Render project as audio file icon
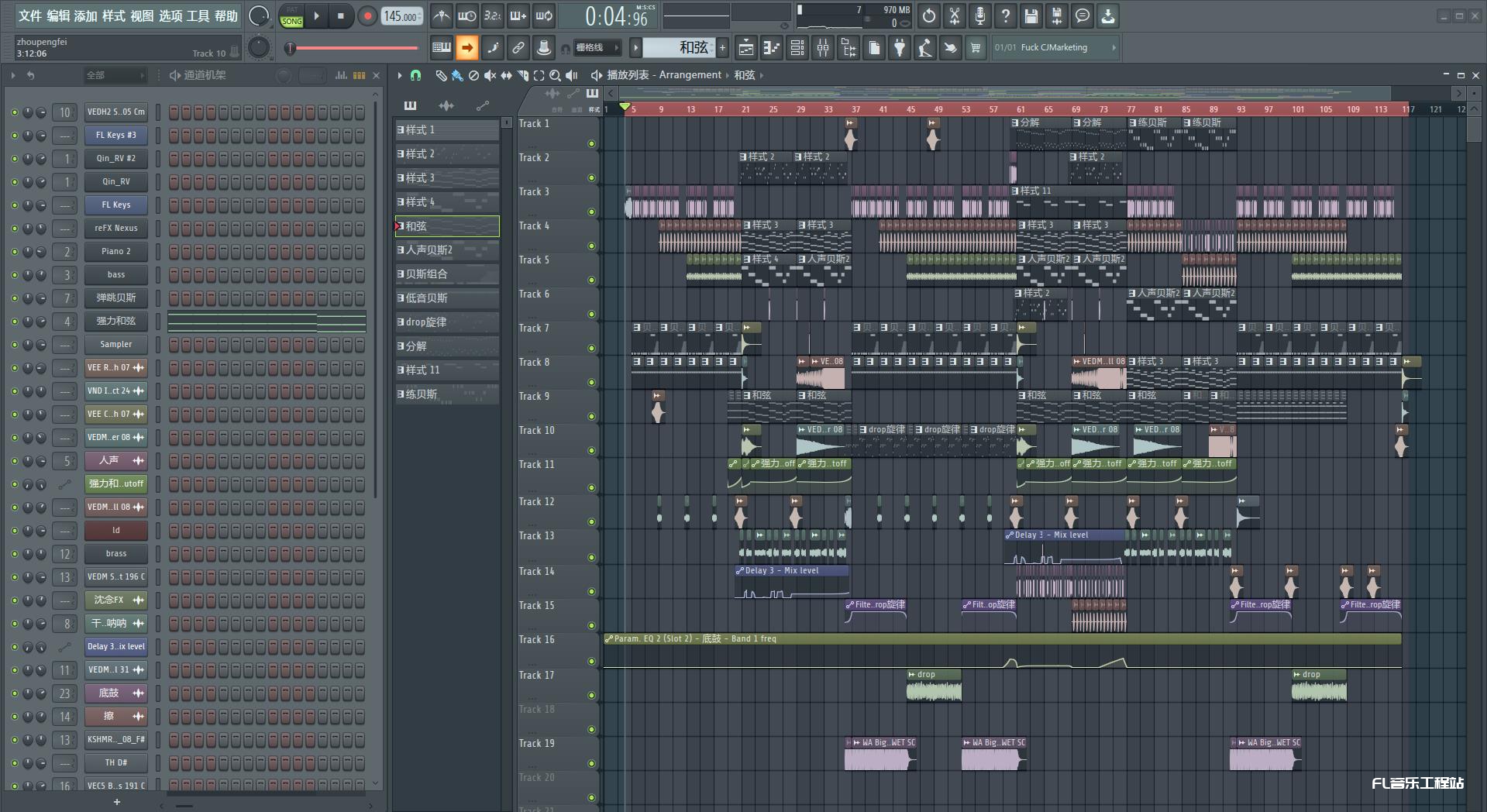 coord(1057,15)
